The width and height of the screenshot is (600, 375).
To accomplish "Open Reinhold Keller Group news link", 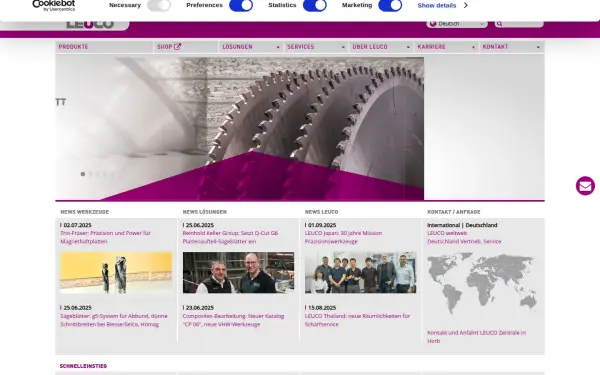I will tap(230, 237).
